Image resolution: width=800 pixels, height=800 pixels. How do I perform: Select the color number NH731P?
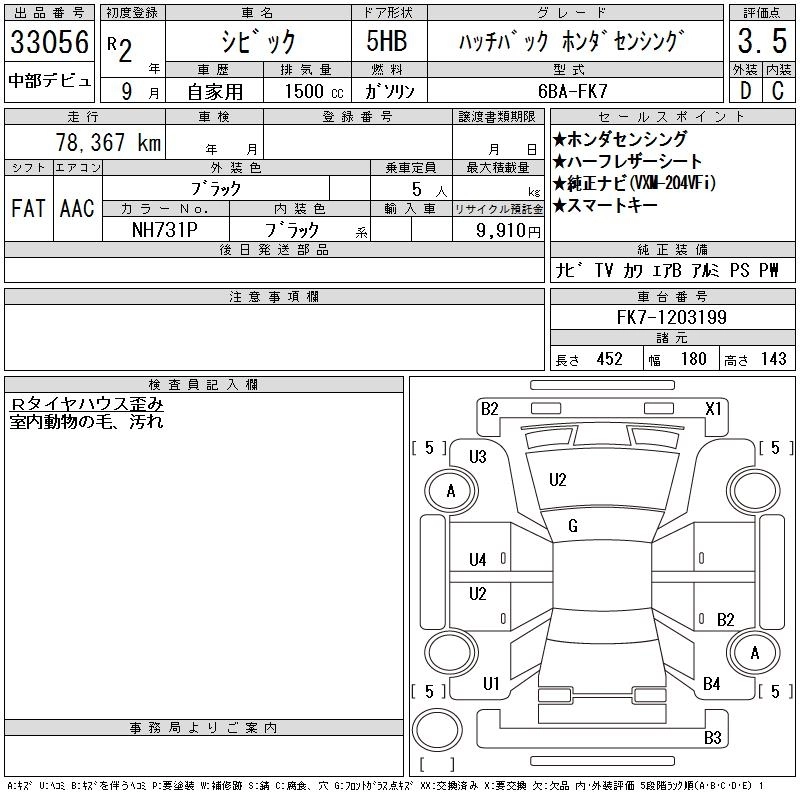click(x=166, y=230)
